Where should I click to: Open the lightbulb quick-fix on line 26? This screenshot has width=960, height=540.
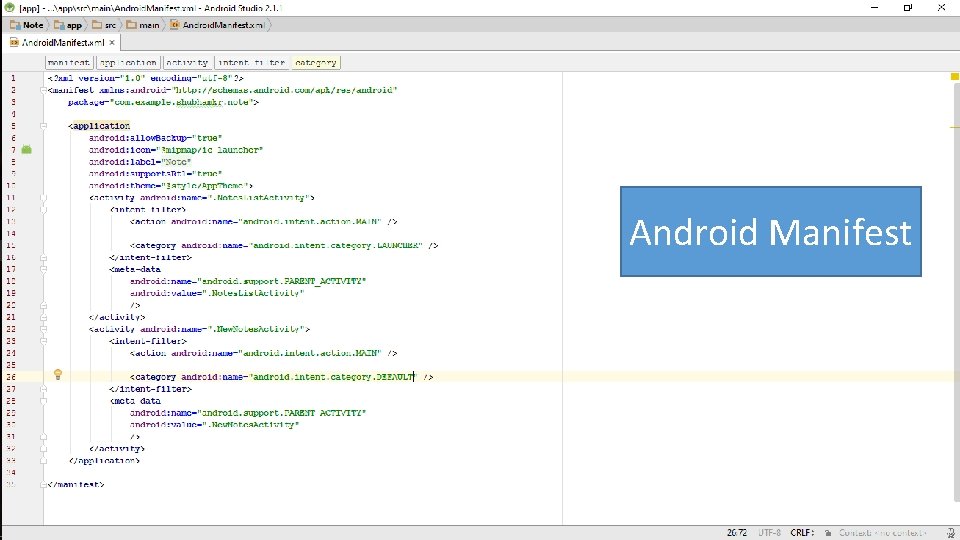[x=58, y=374]
